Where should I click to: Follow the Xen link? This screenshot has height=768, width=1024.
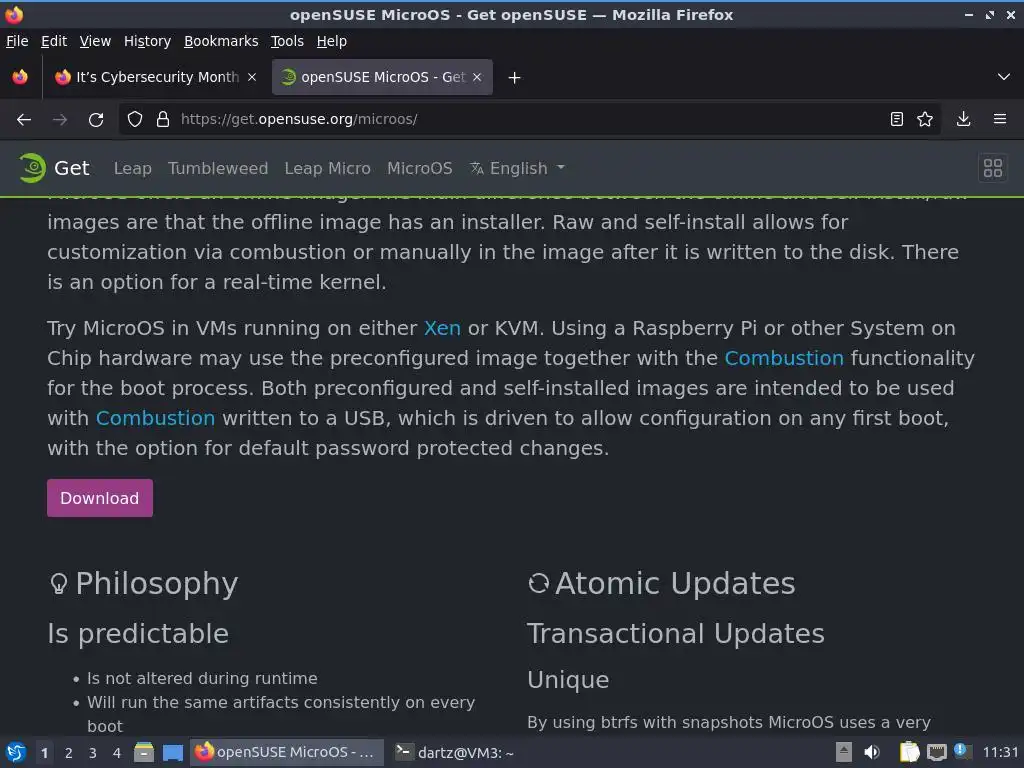(x=442, y=328)
